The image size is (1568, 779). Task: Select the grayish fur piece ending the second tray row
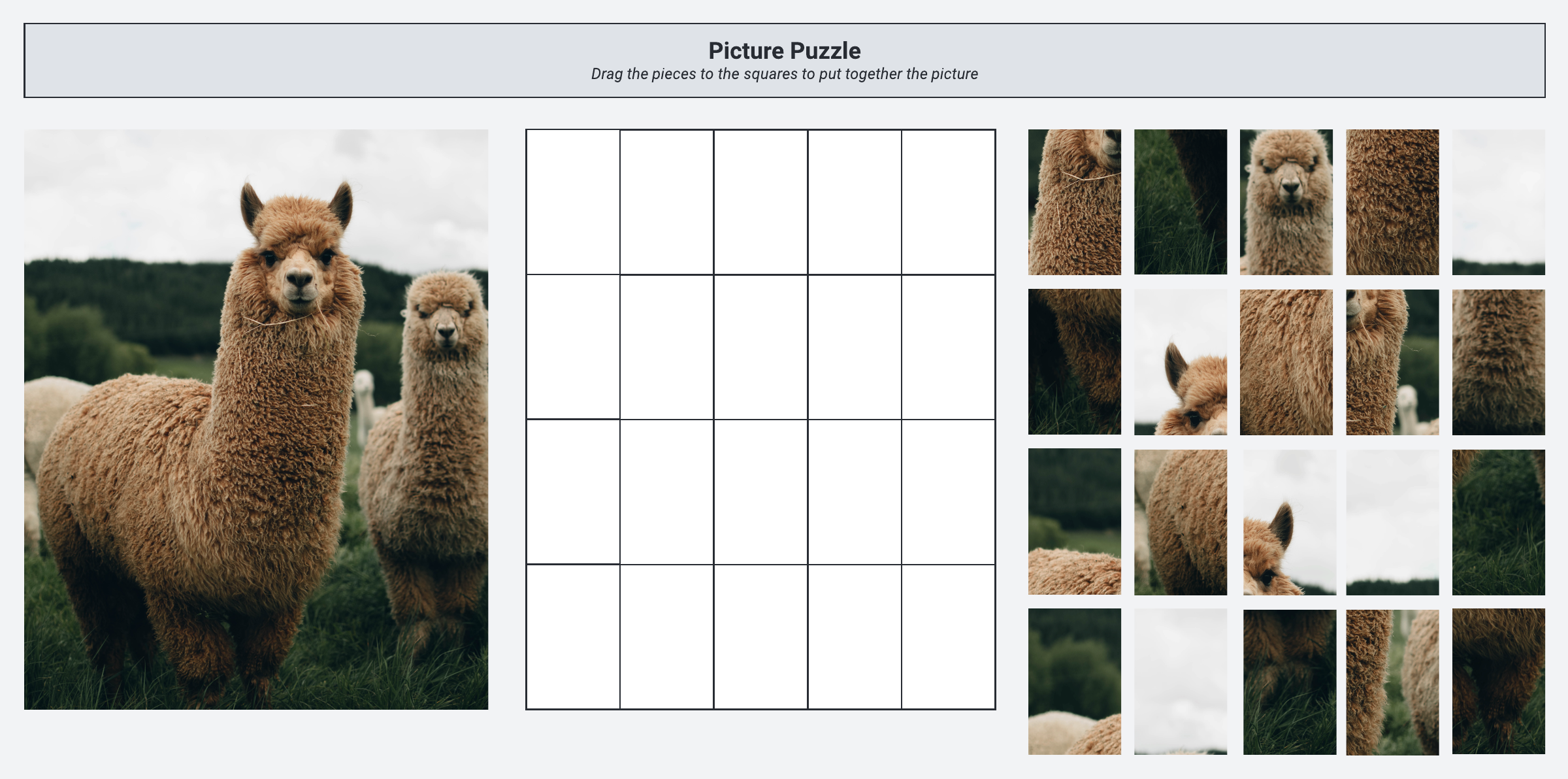click(1499, 362)
